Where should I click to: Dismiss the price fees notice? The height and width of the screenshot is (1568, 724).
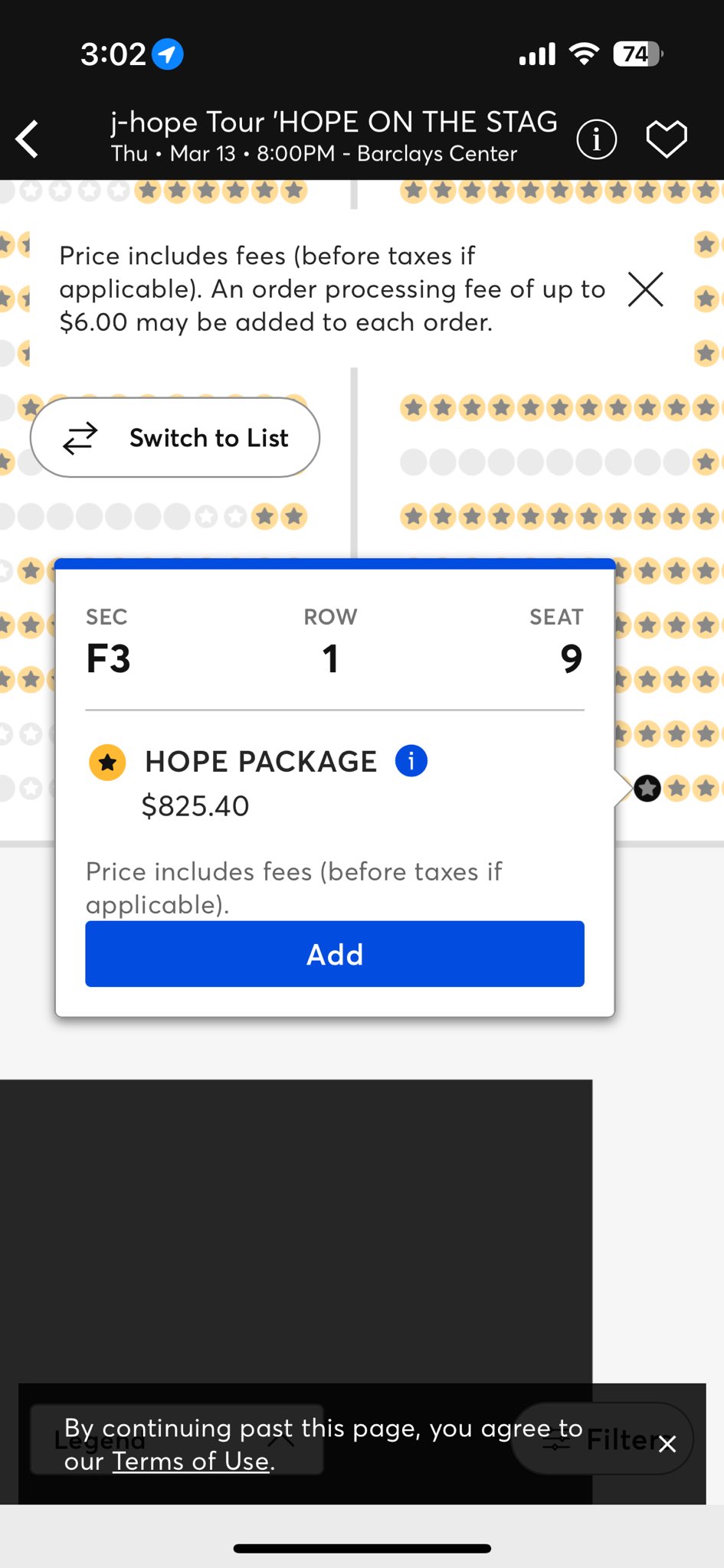645,289
